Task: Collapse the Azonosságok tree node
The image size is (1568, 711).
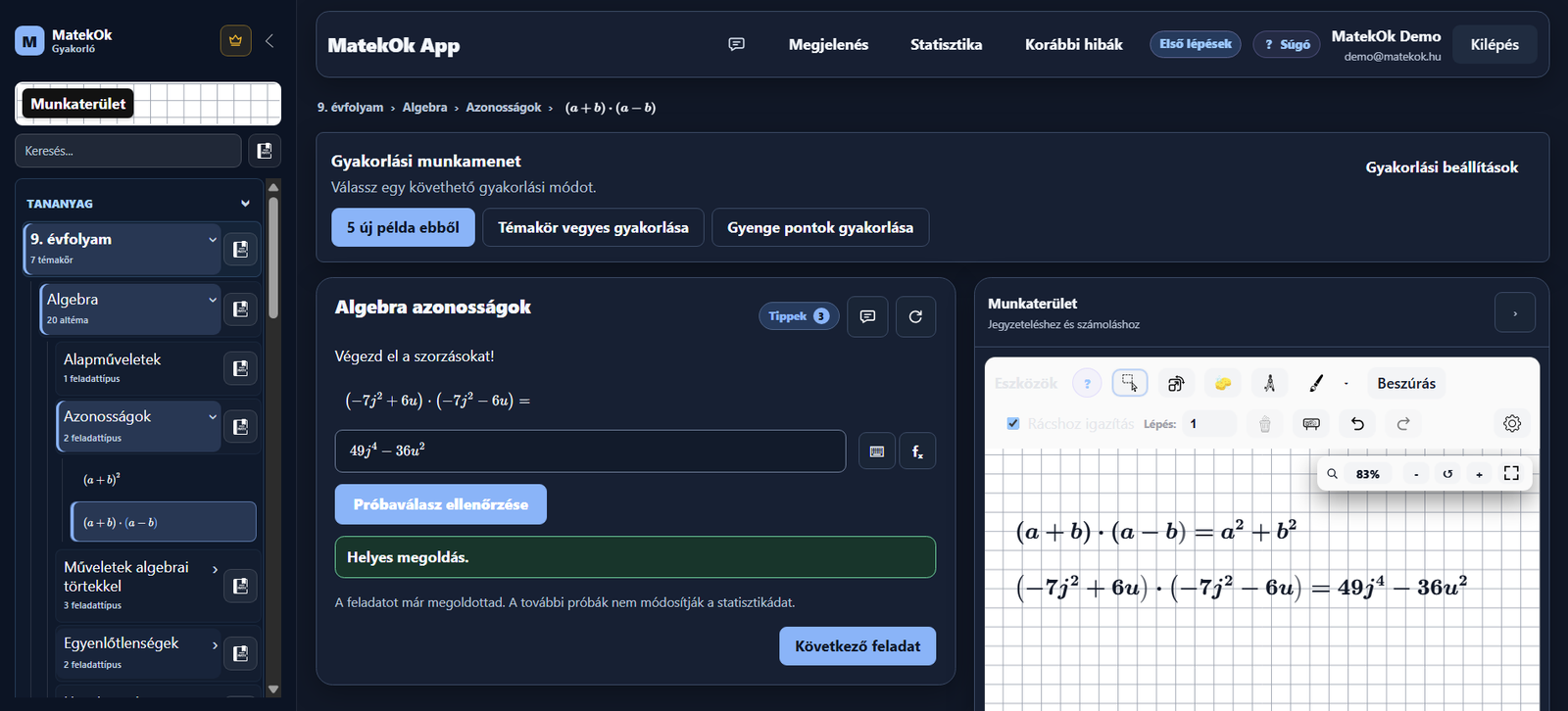Action: coord(213,417)
